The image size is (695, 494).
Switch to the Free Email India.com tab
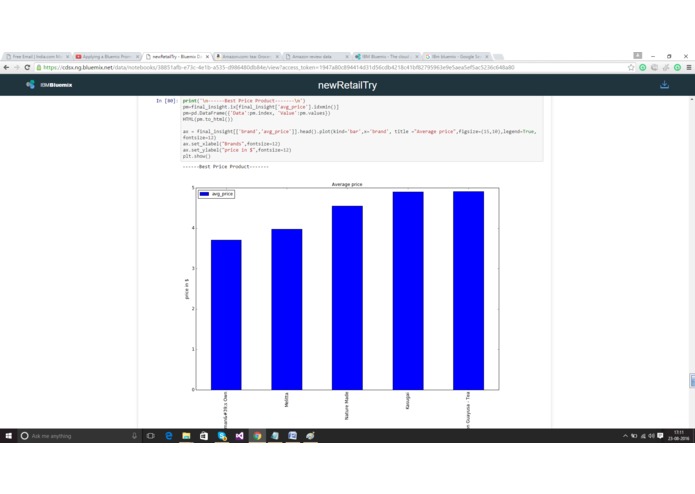click(x=36, y=57)
